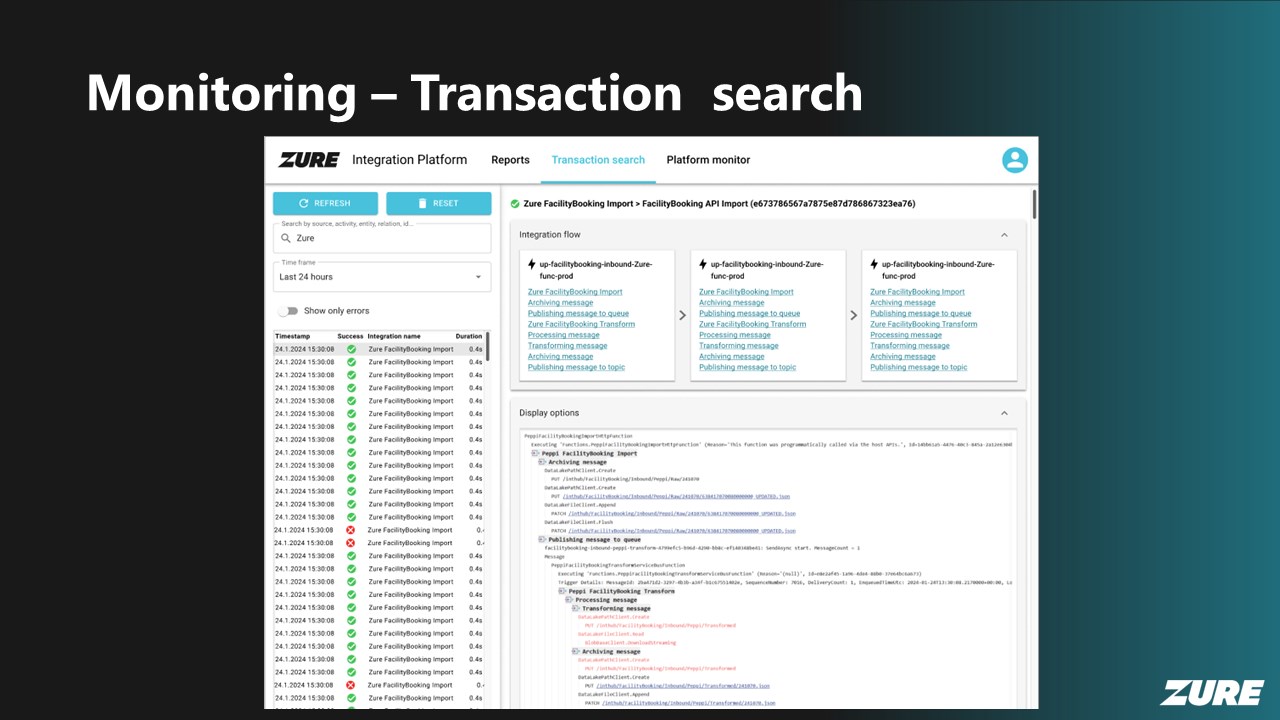Open Zure FacilityBooking Transform link in middle card

pyautogui.click(x=752, y=324)
